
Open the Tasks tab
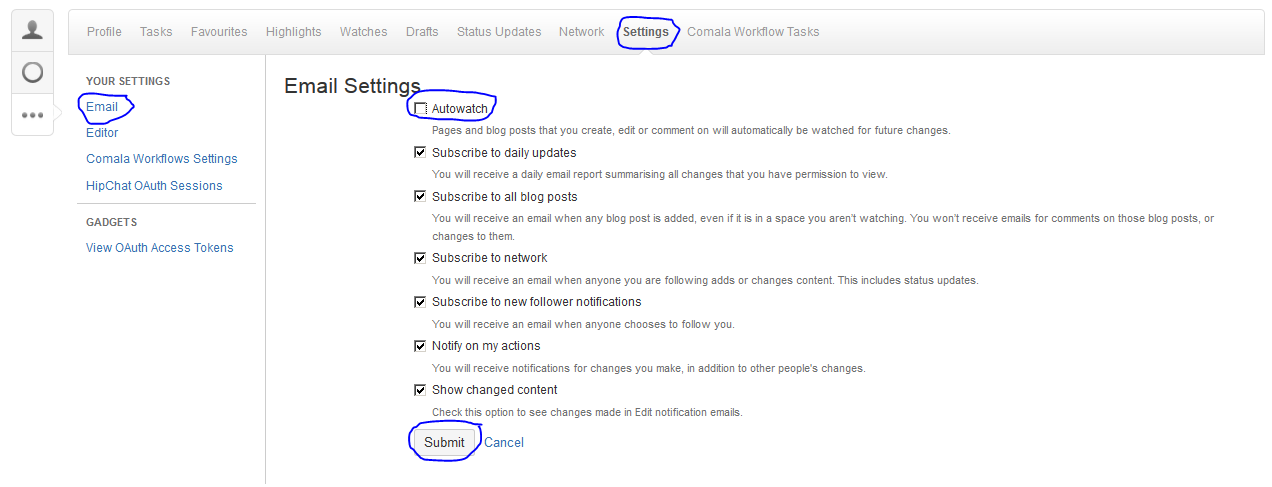(156, 32)
